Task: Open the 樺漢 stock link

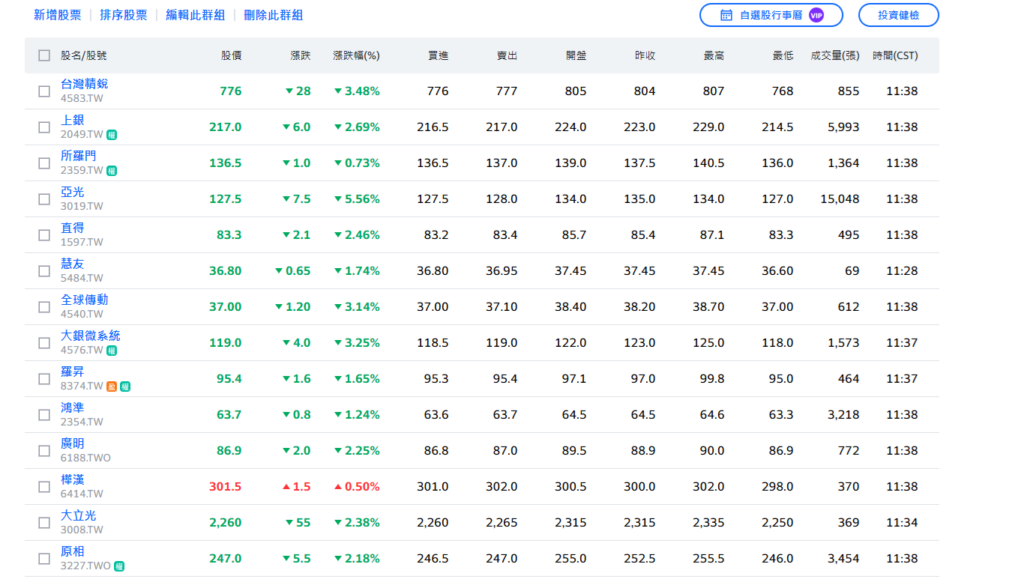Action: point(72,479)
